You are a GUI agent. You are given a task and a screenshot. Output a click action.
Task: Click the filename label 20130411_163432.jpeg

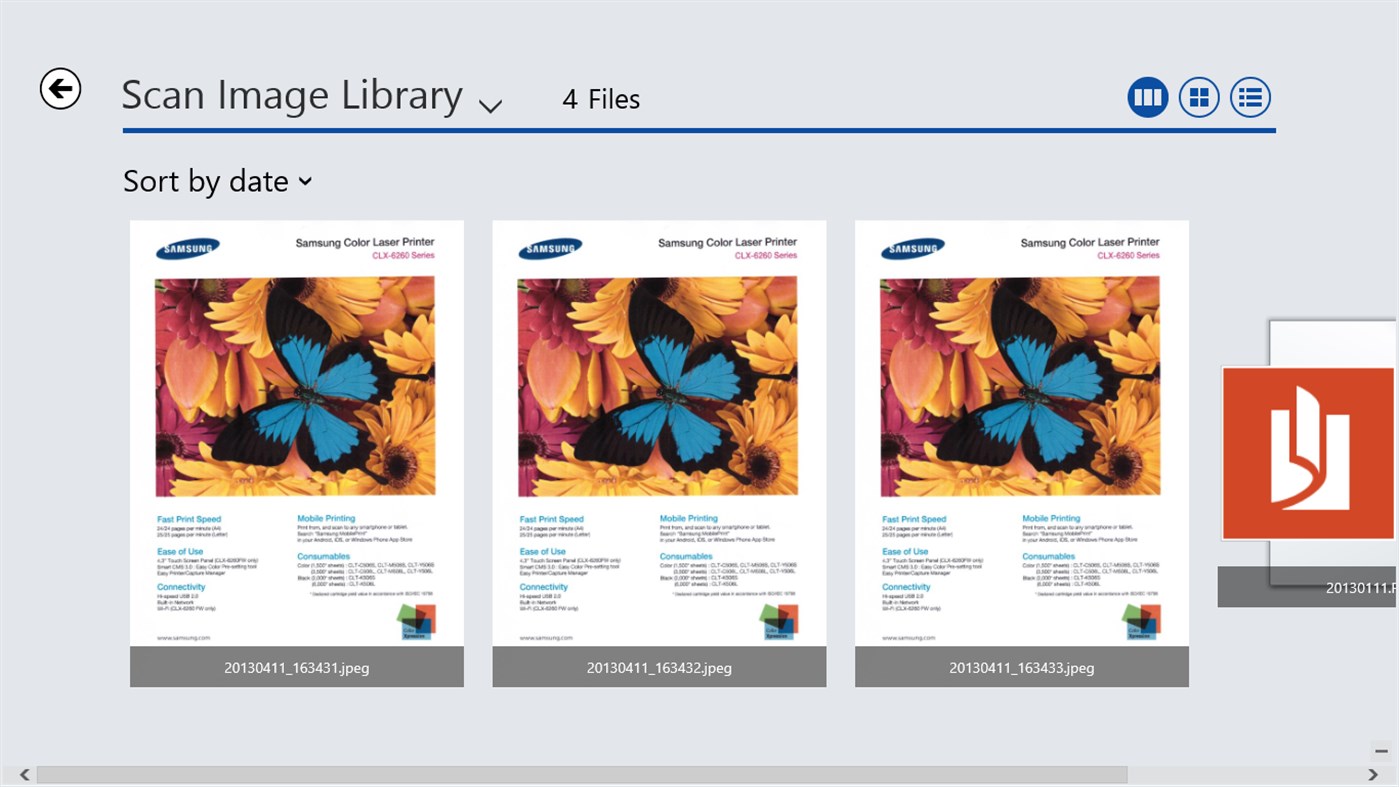coord(658,667)
